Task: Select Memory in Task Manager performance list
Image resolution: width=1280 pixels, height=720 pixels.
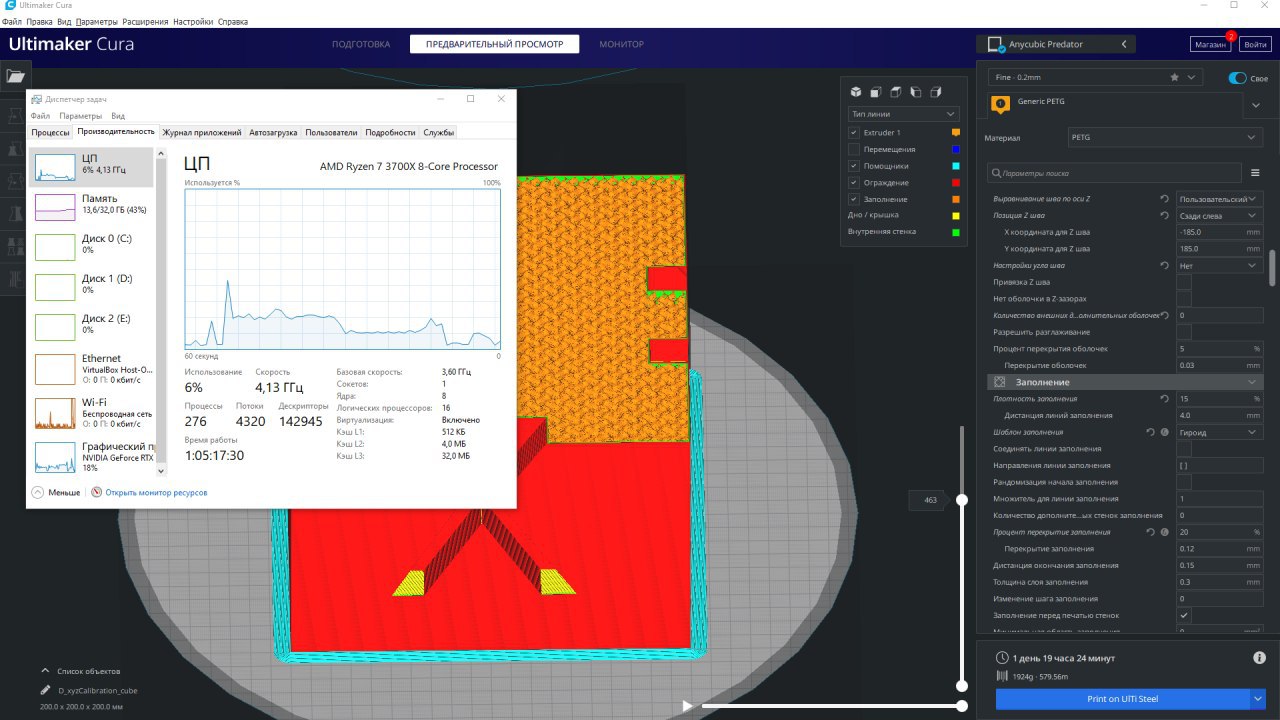Action: click(92, 206)
